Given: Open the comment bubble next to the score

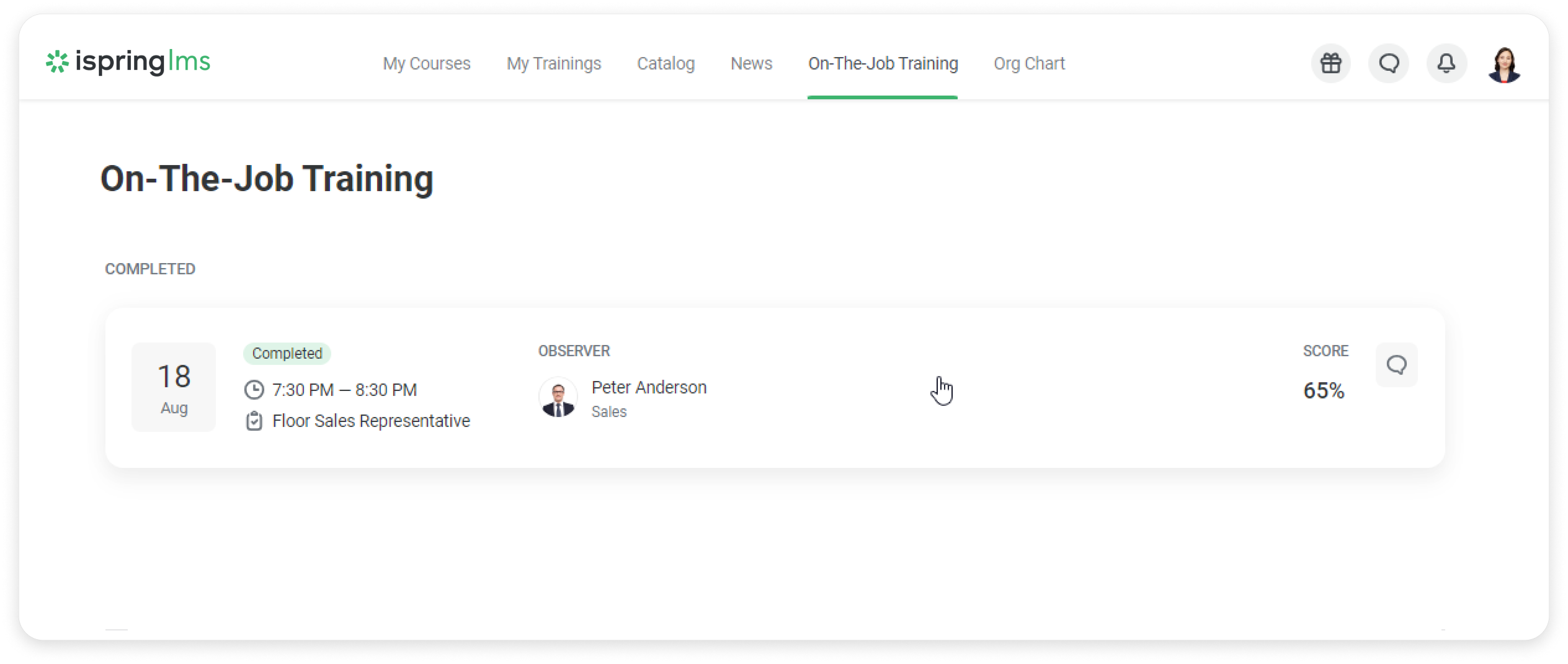Looking at the screenshot, I should [x=1396, y=365].
